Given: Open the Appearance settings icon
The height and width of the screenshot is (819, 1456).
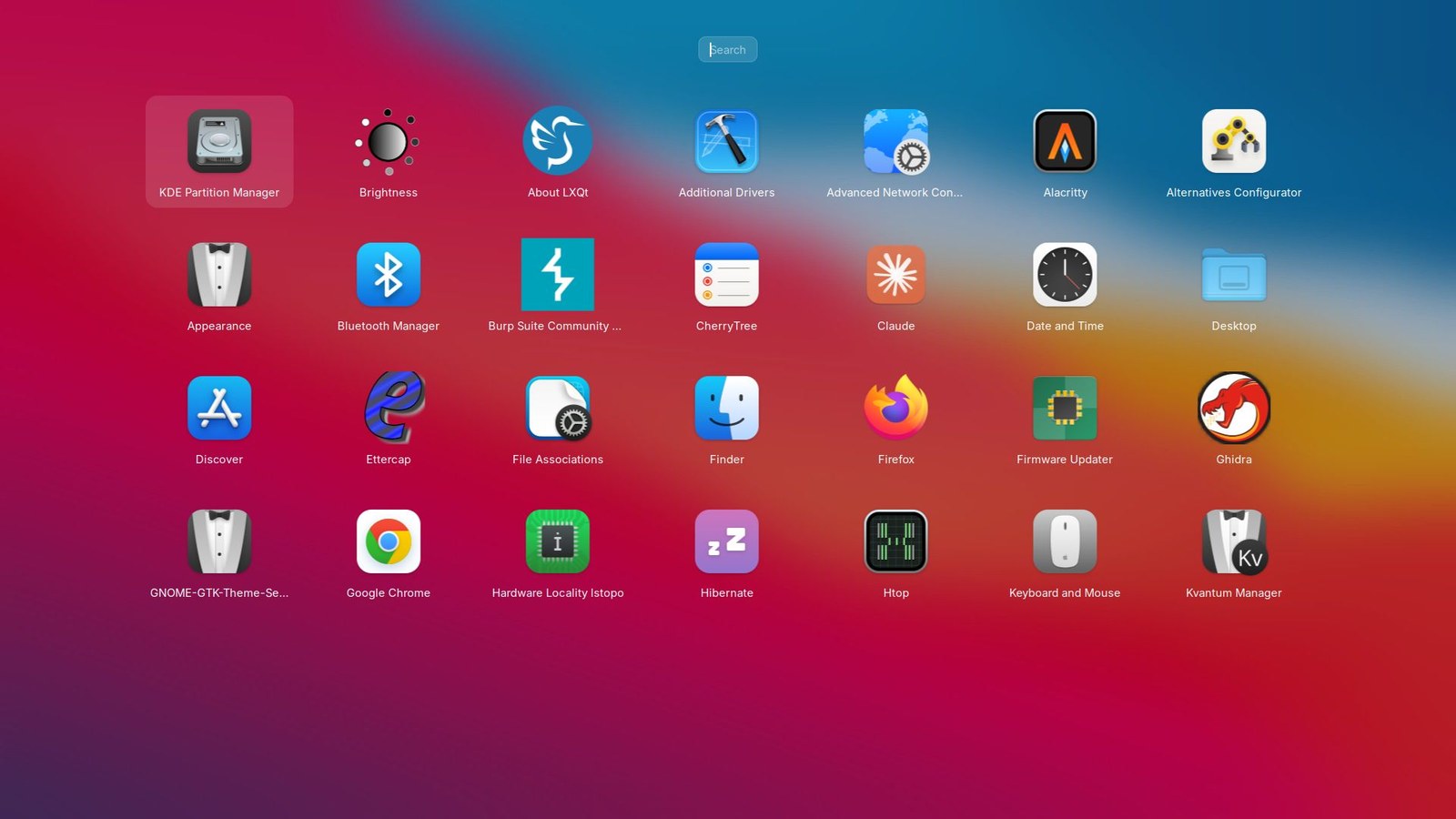Looking at the screenshot, I should coord(219,275).
